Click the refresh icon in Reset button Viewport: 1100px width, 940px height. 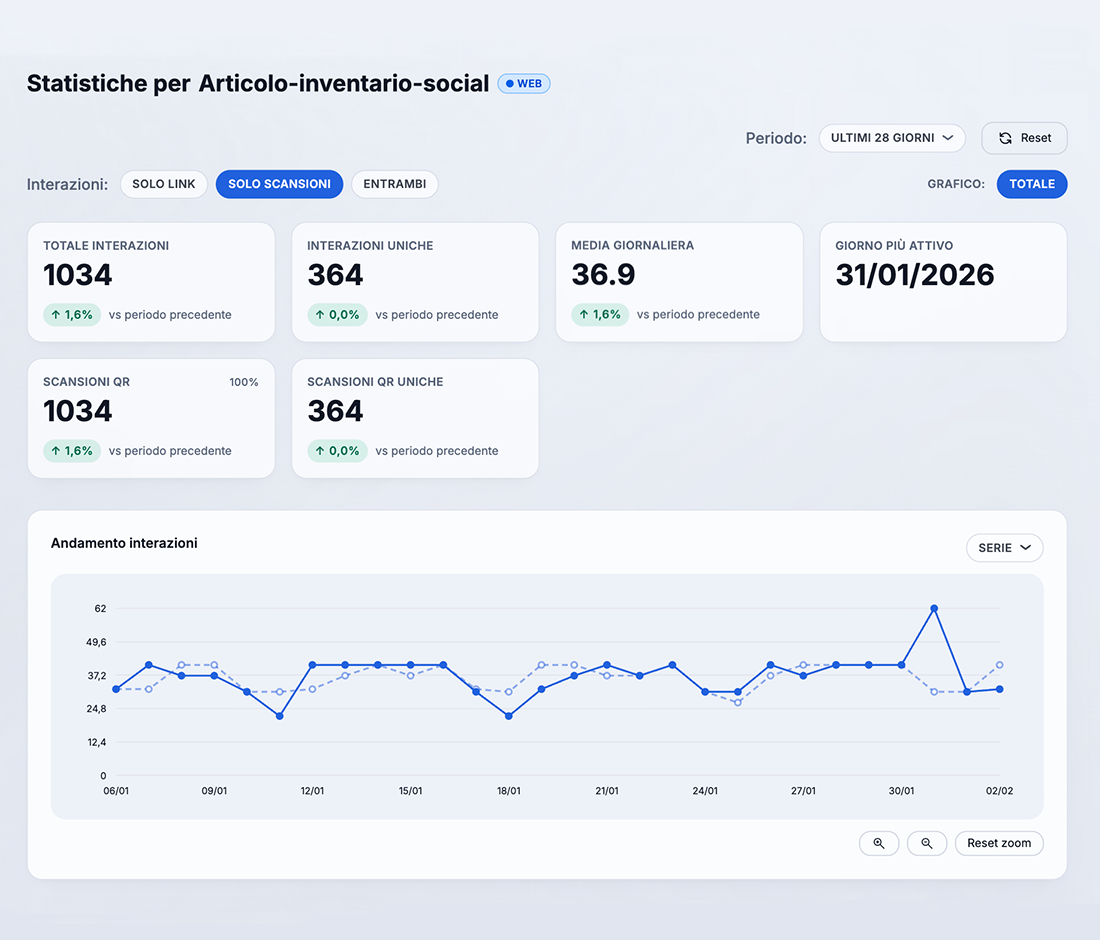point(1005,138)
